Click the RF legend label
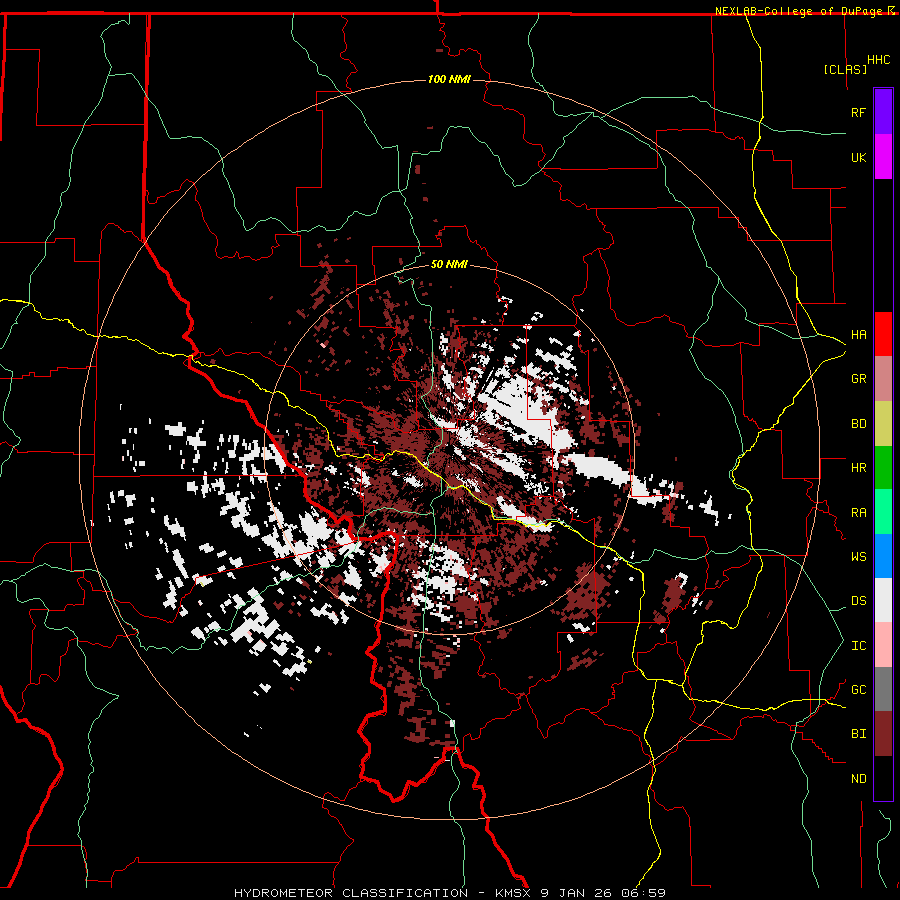 [858, 112]
